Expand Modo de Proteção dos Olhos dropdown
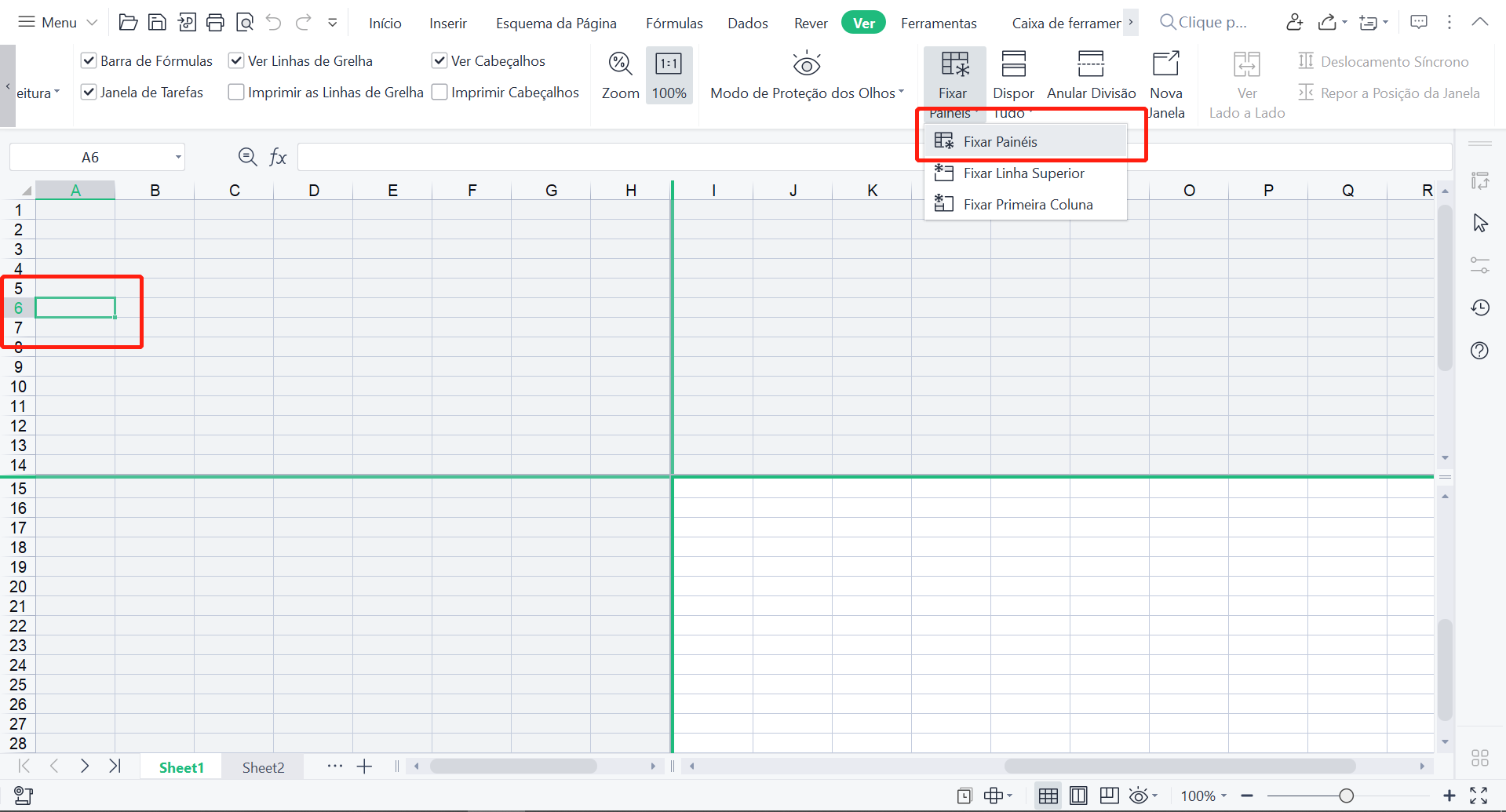The image size is (1506, 812). [901, 93]
